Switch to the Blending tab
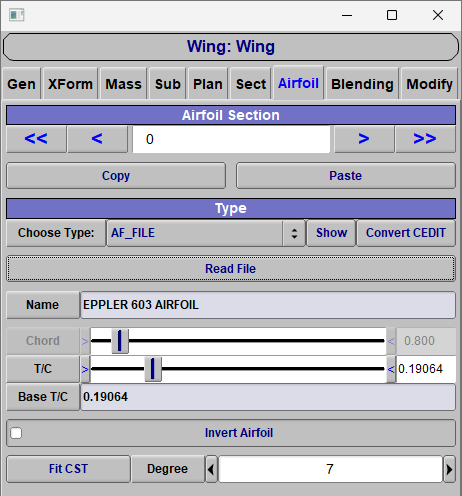Screen dimensions: 462x496 [362, 84]
